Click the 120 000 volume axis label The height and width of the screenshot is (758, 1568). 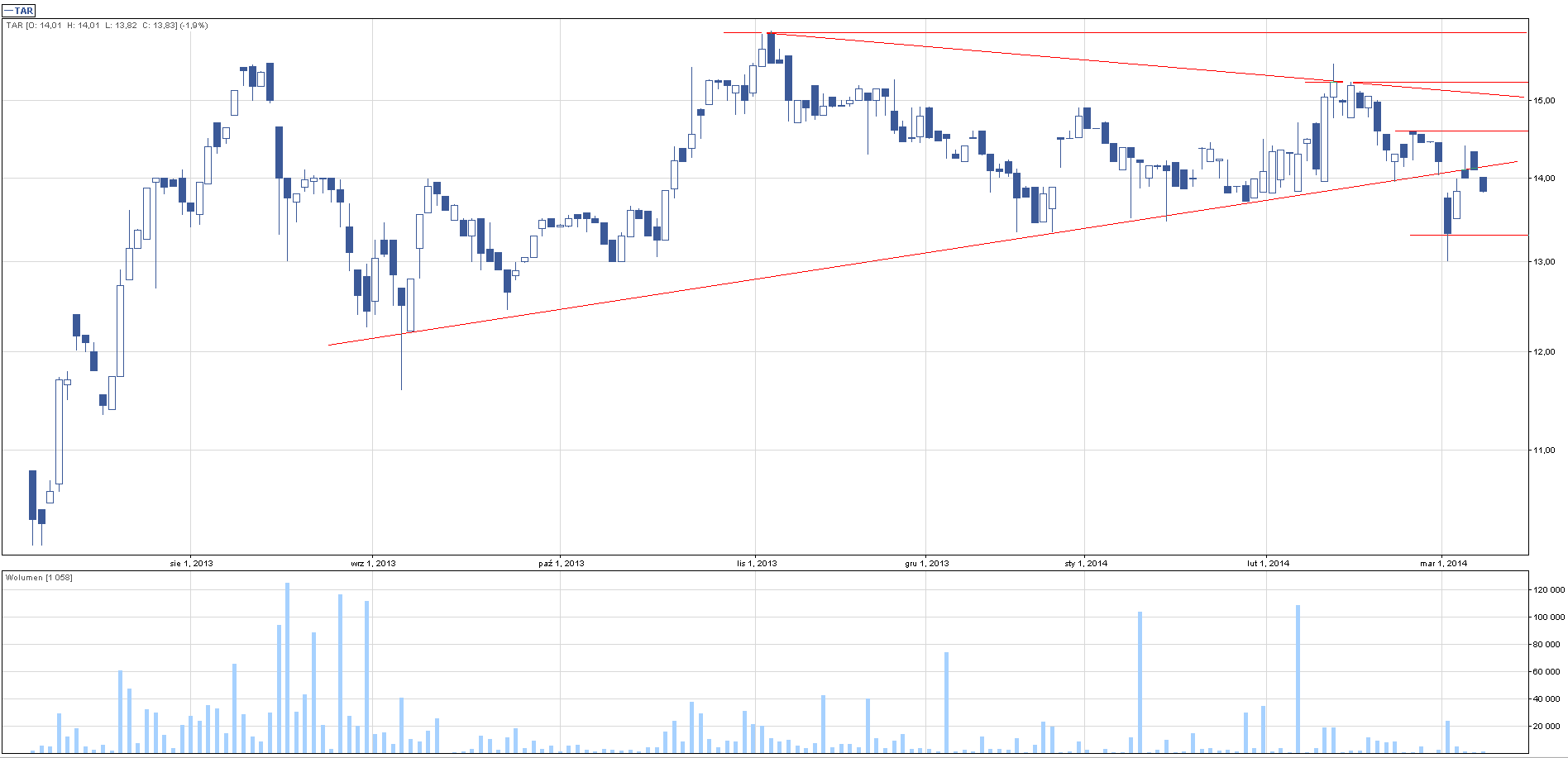pos(1549,590)
